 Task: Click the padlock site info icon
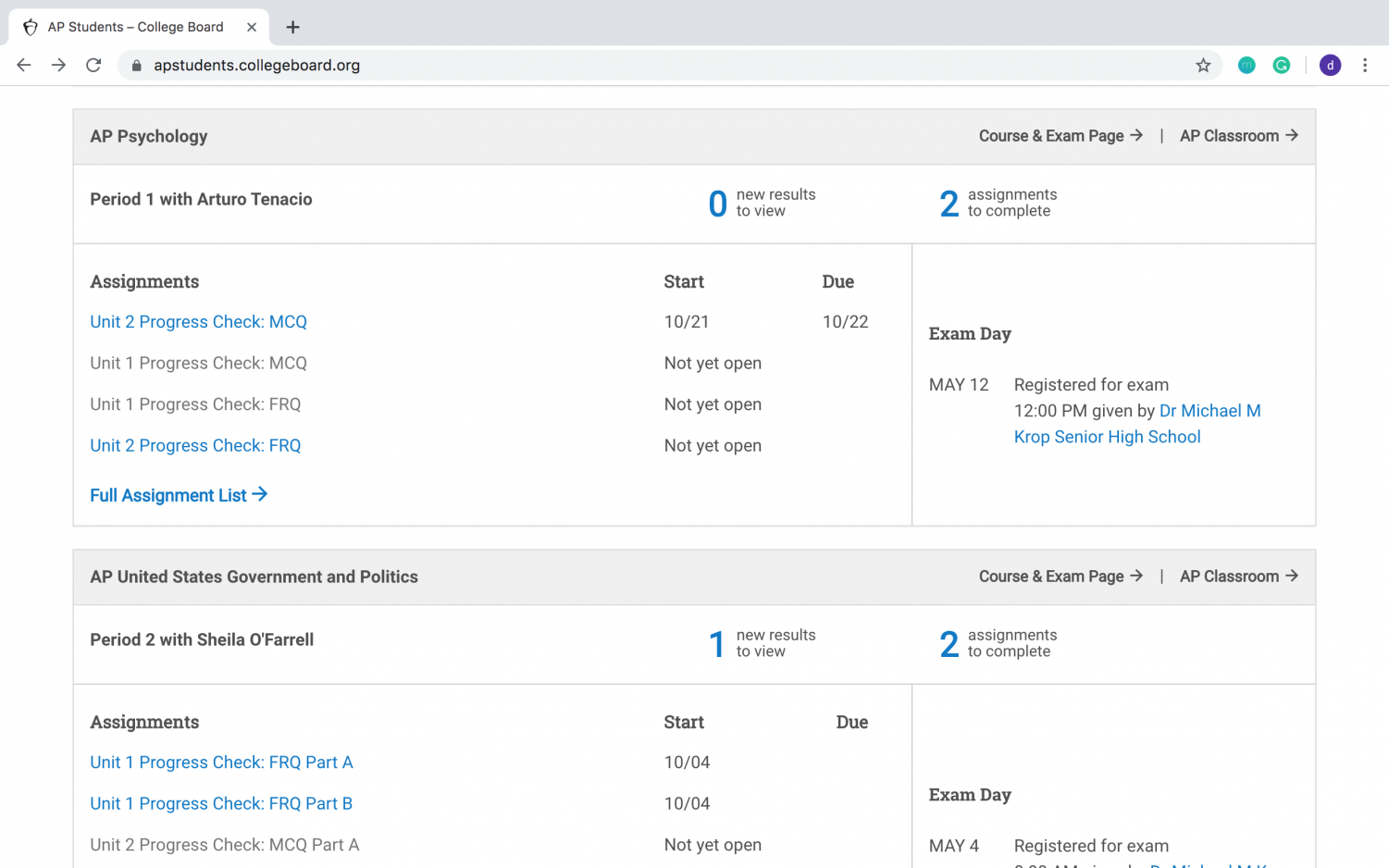pos(136,66)
